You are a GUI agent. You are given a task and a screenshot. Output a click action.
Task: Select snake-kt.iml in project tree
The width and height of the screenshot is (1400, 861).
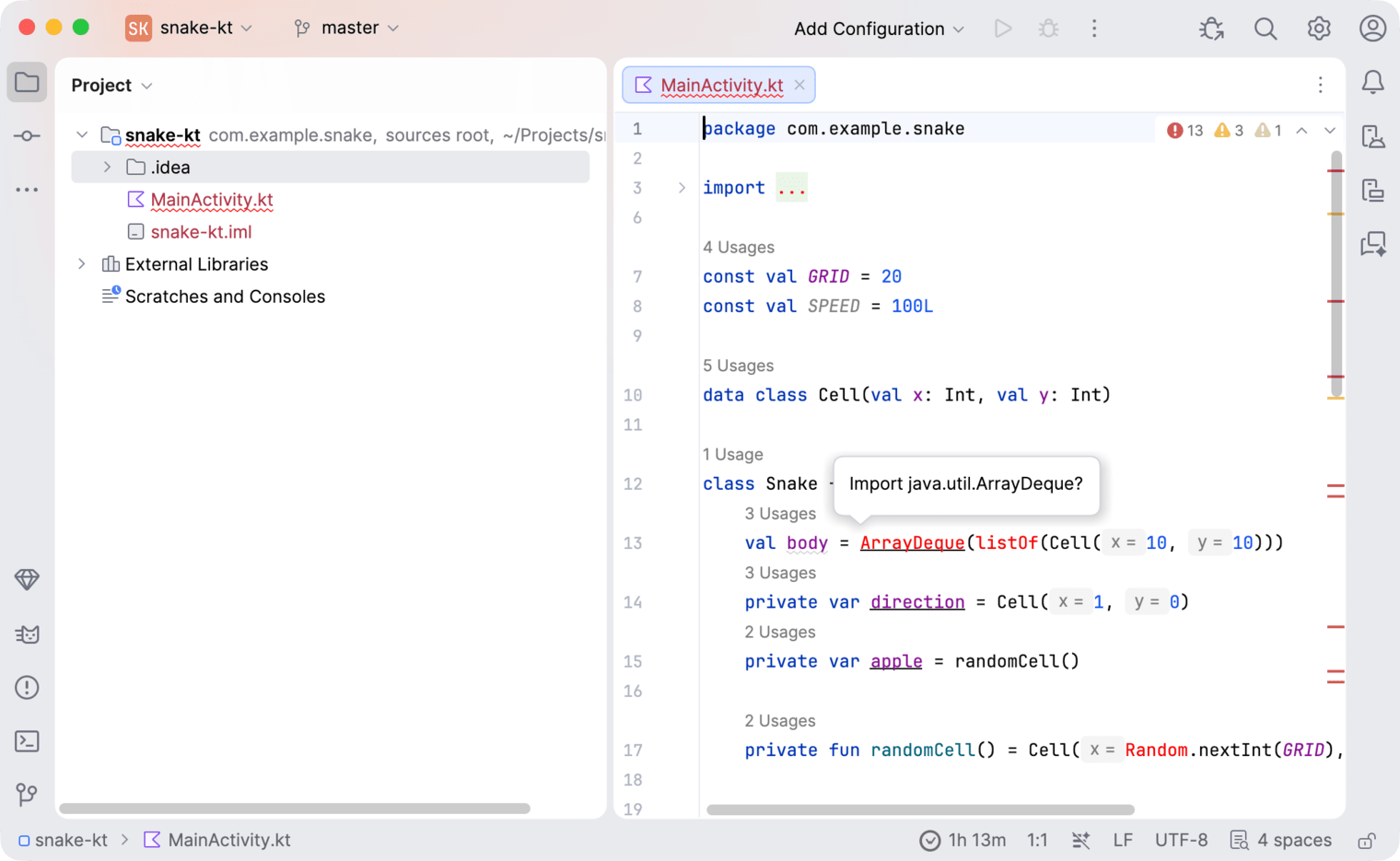click(201, 232)
